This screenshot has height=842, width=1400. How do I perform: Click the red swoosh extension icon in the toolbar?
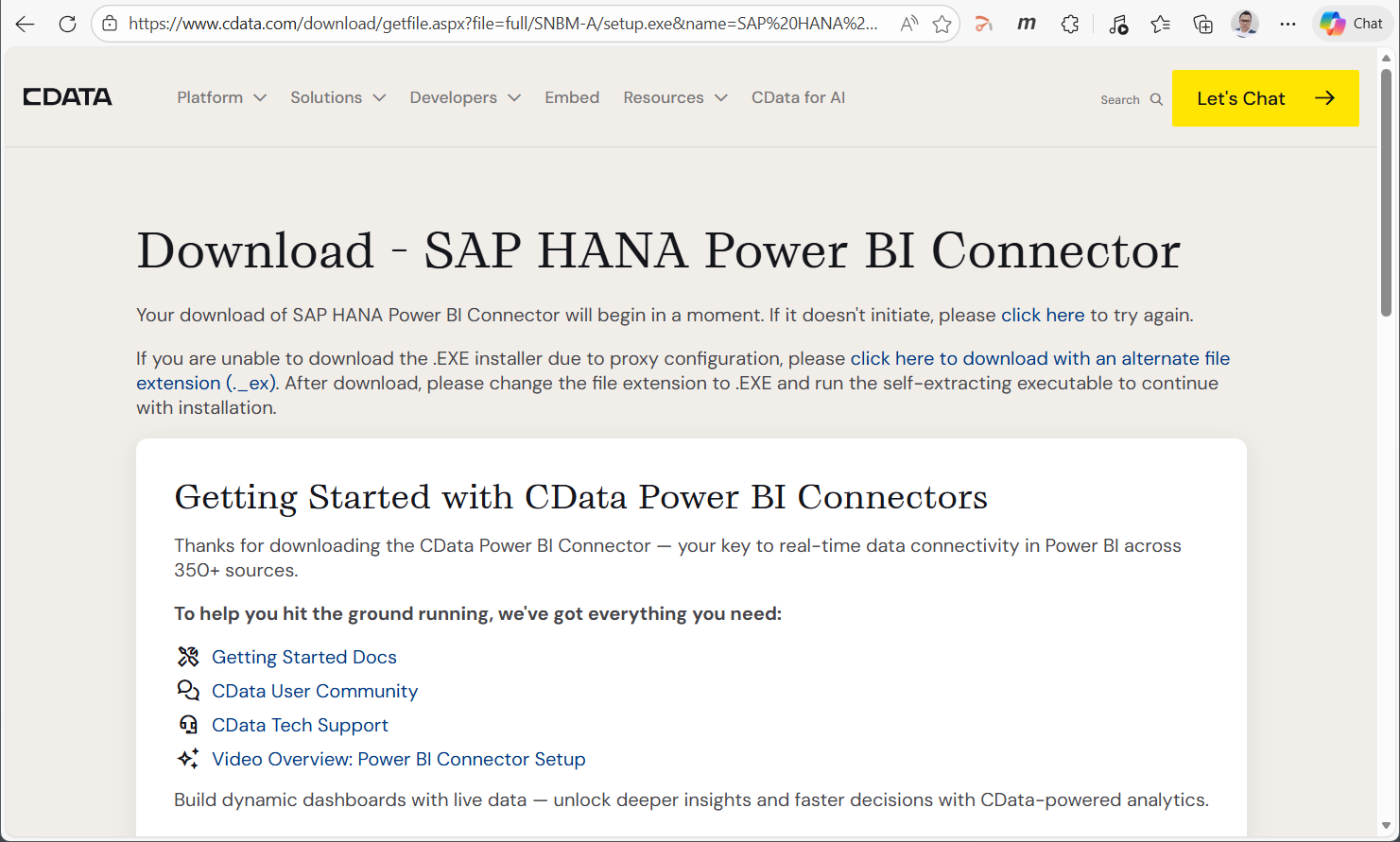[984, 24]
